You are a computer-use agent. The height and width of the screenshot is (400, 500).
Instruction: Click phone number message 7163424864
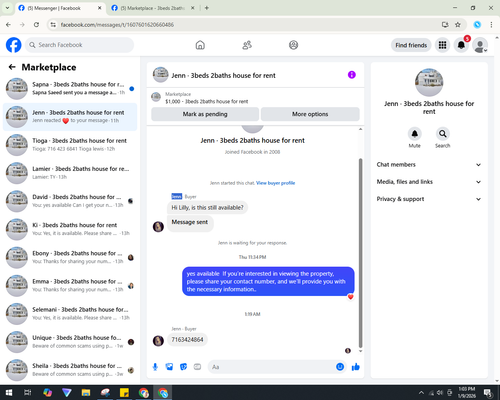[187, 340]
